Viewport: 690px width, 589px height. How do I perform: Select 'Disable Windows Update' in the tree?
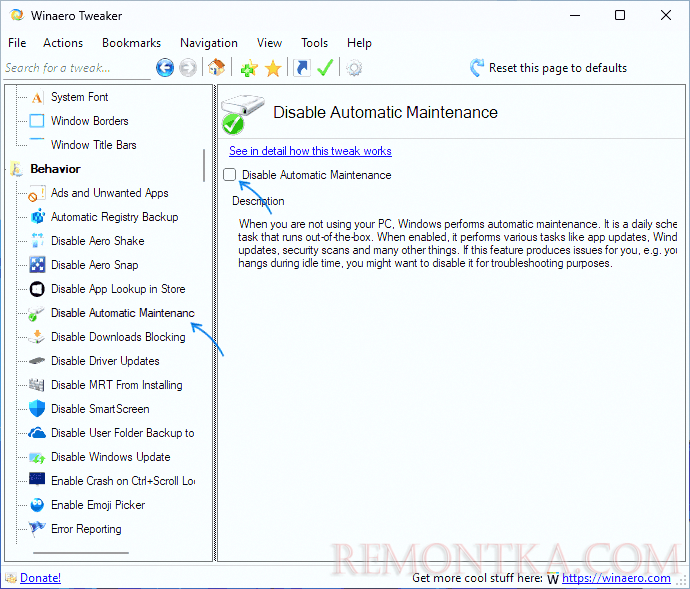click(x=110, y=457)
